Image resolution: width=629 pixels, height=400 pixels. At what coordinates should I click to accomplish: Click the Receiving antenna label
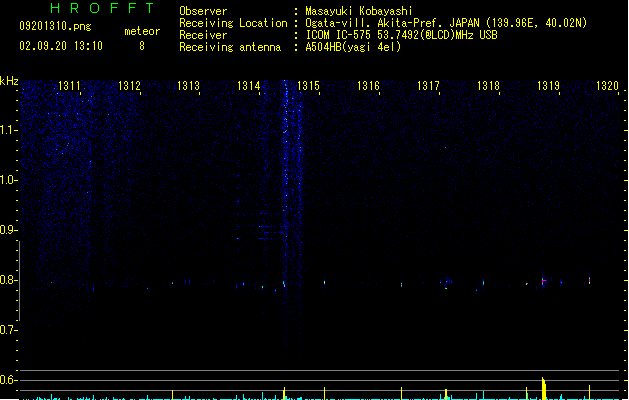coord(230,47)
